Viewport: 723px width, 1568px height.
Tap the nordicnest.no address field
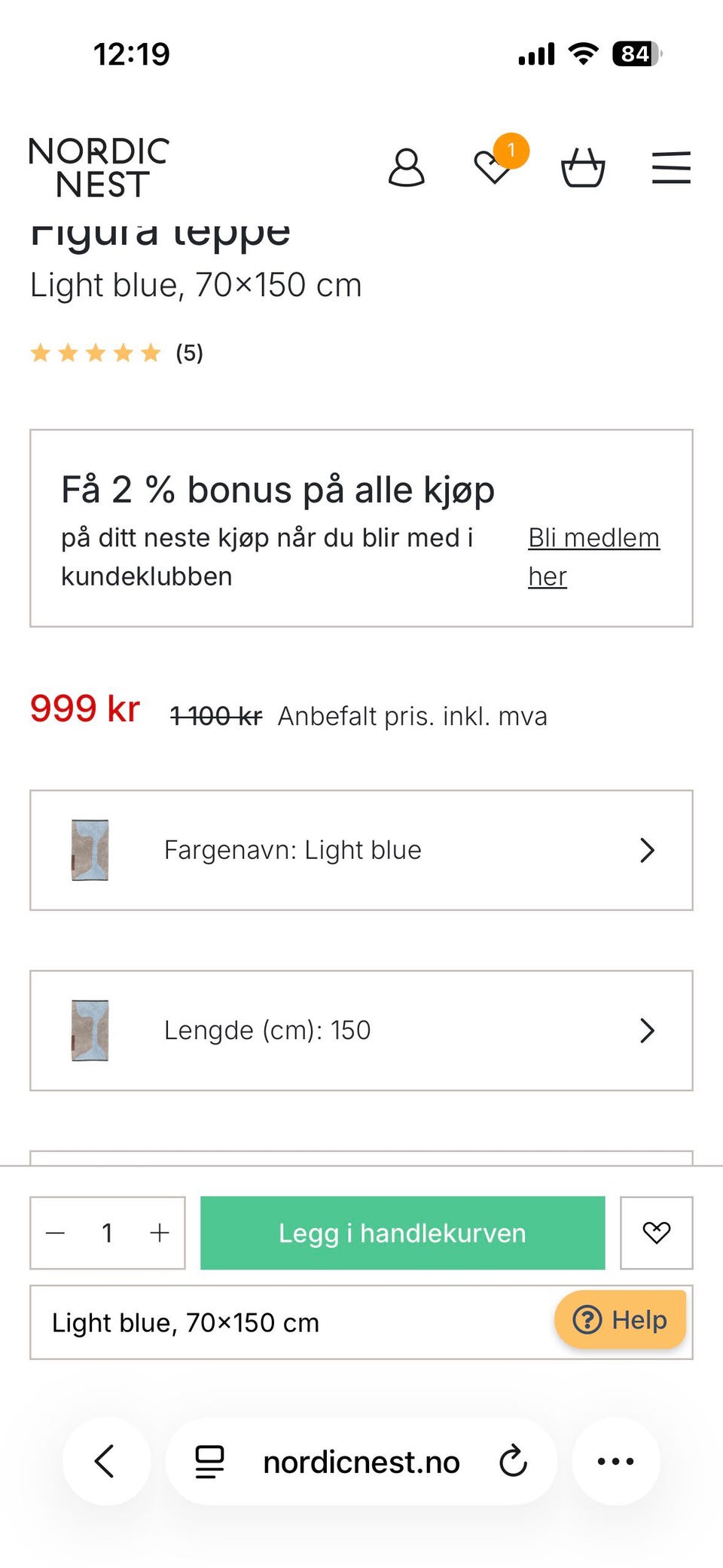(x=361, y=1462)
